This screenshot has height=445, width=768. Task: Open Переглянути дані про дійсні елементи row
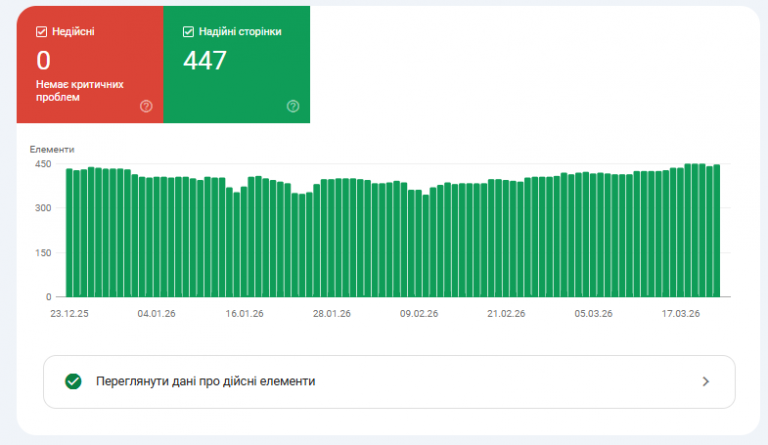389,382
